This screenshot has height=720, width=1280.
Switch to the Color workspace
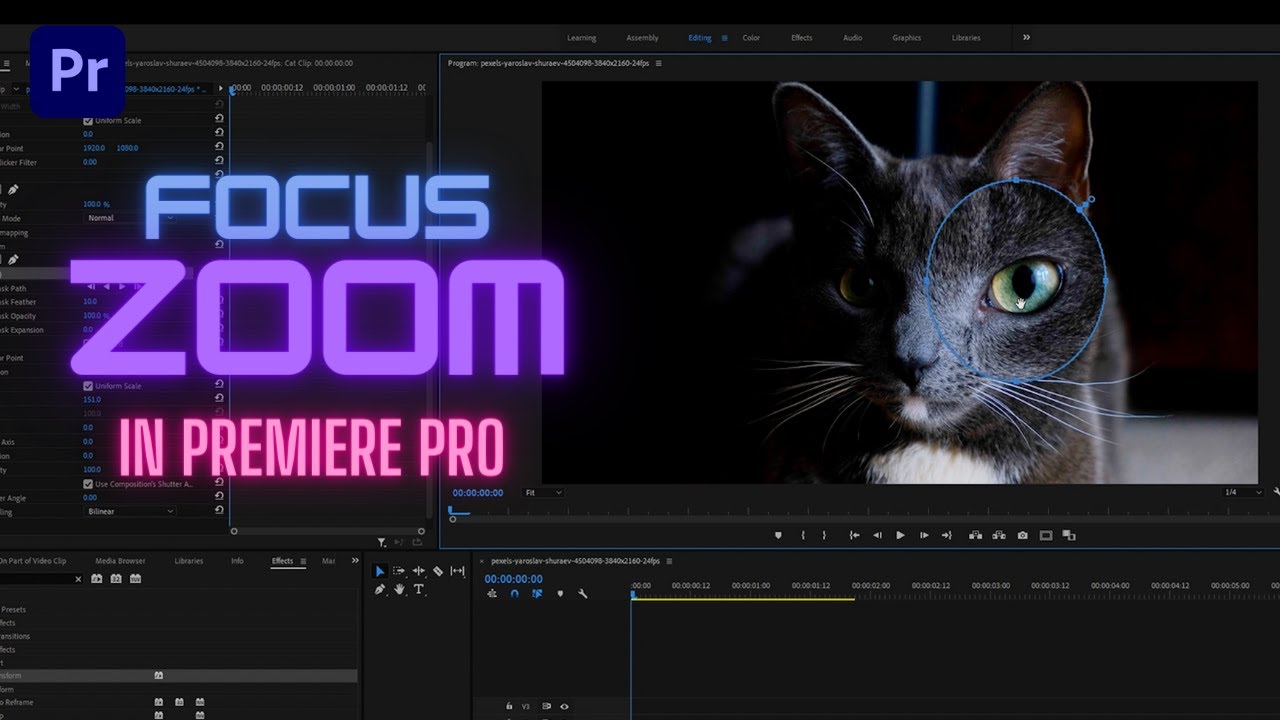tap(751, 38)
